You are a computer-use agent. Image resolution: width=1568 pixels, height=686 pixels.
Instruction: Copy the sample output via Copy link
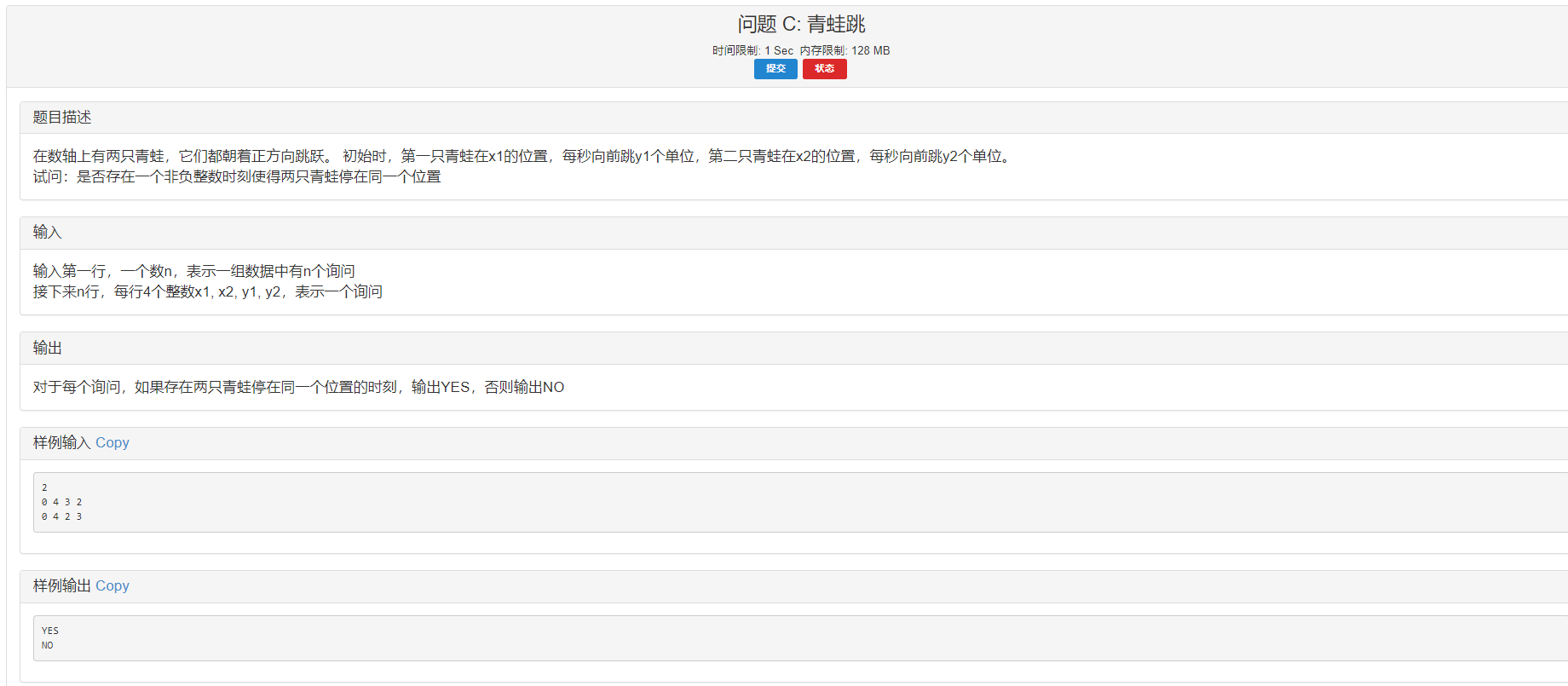112,585
